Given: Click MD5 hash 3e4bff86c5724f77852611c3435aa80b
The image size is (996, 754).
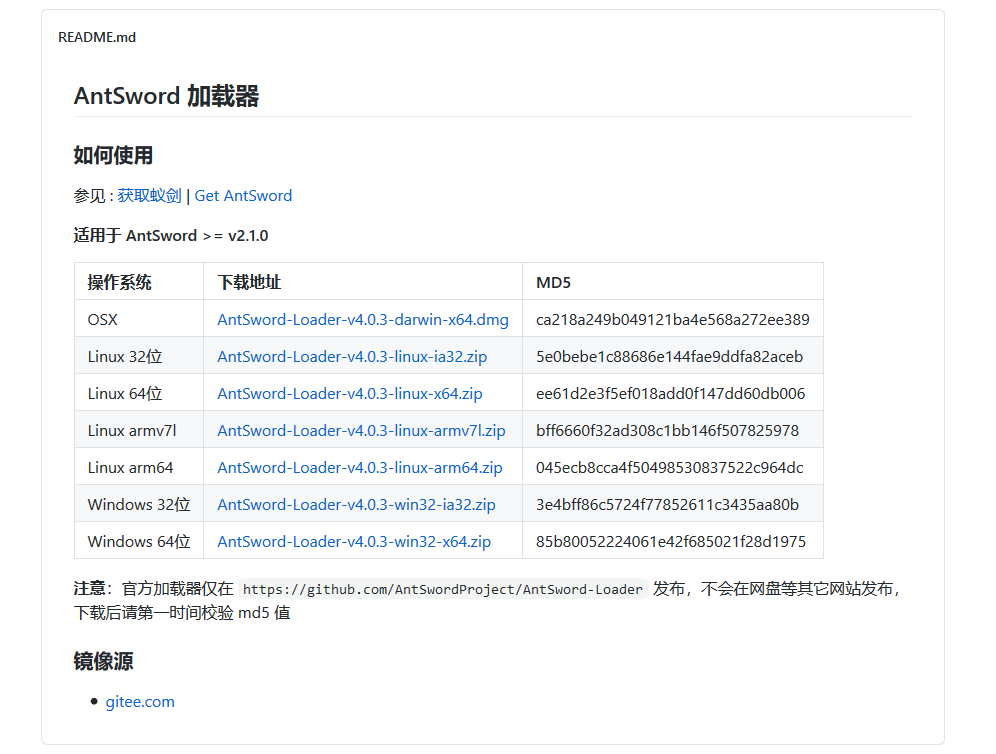Looking at the screenshot, I should [668, 504].
